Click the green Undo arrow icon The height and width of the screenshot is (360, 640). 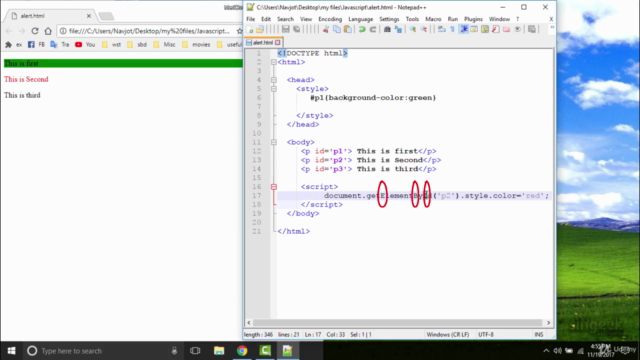[362, 29]
